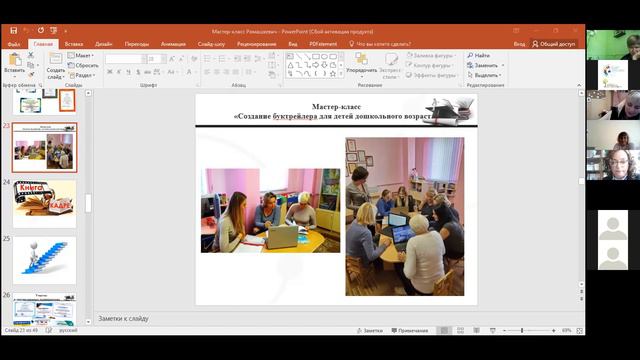Click the slide panel vertical scrollbar thumb
This screenshot has height=360, width=640.
pos(88,203)
